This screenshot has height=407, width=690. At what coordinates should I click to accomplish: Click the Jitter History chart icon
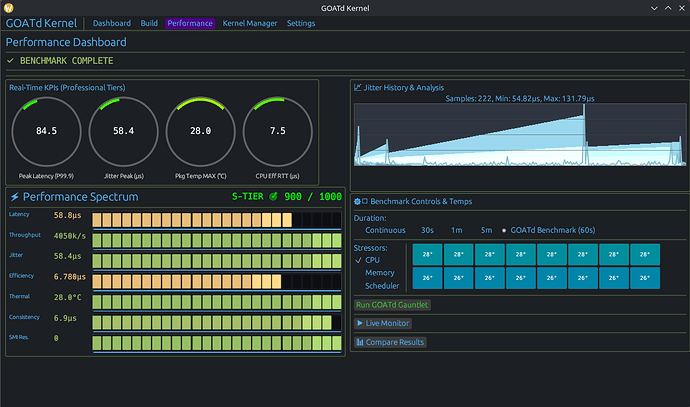358,88
